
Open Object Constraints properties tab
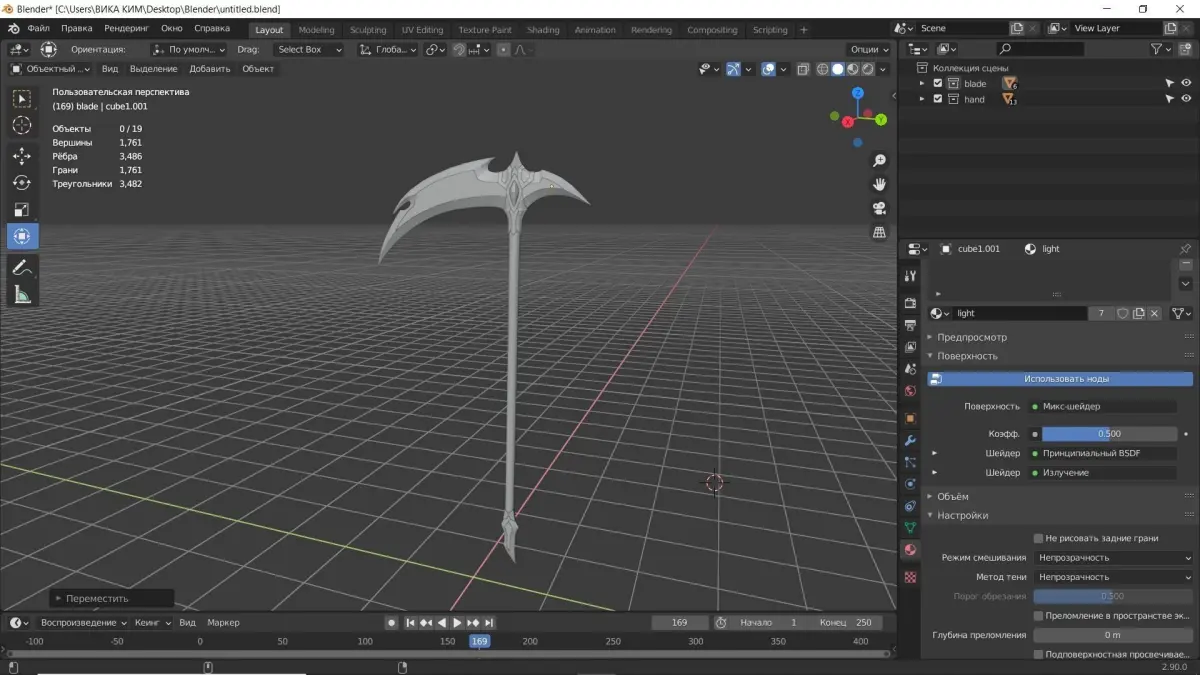910,506
